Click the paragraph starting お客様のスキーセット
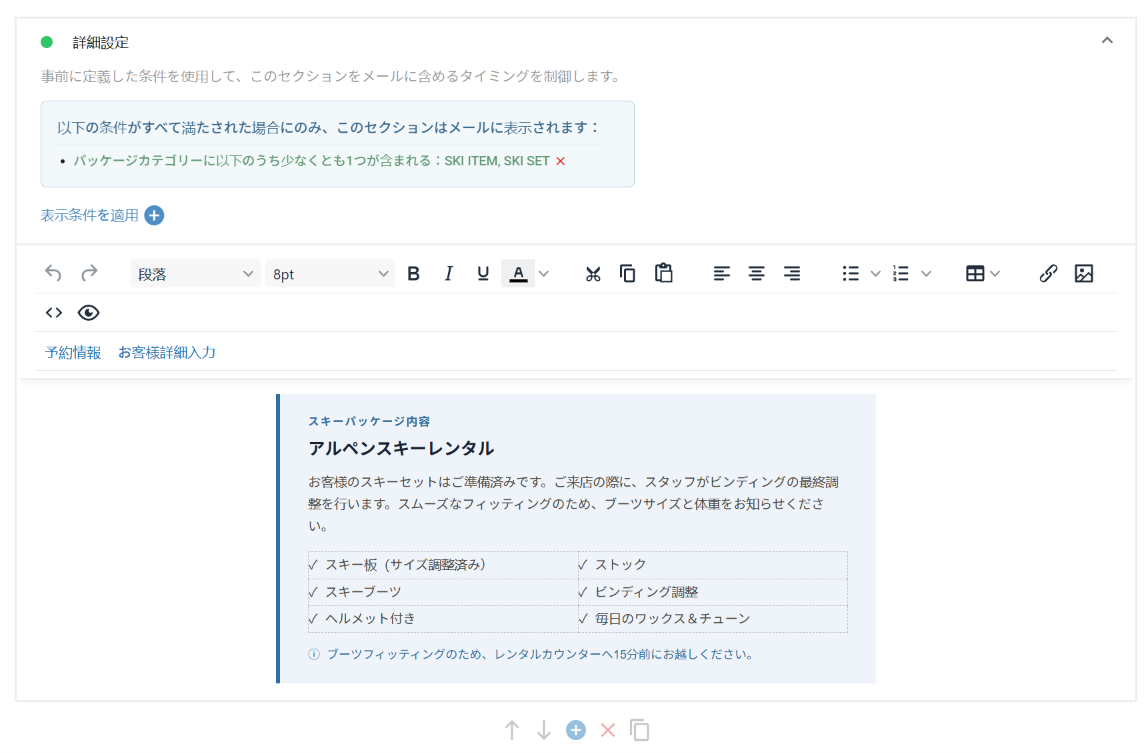 click(x=574, y=504)
